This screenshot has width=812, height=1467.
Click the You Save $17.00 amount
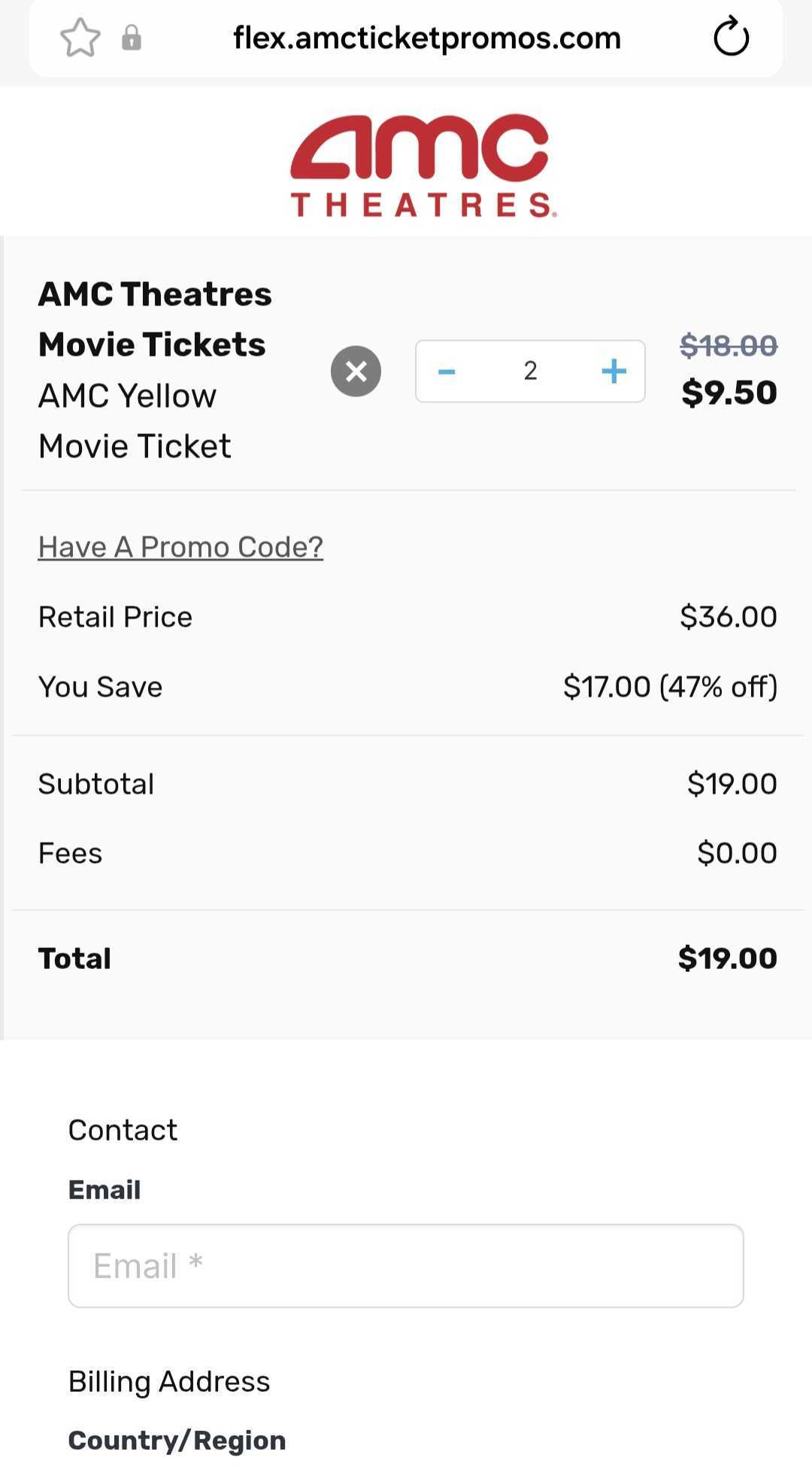[x=670, y=687]
